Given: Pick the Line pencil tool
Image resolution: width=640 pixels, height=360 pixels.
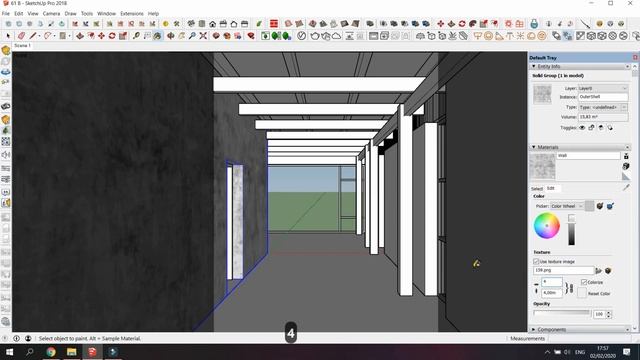Looking at the screenshot, I should tap(33, 36).
